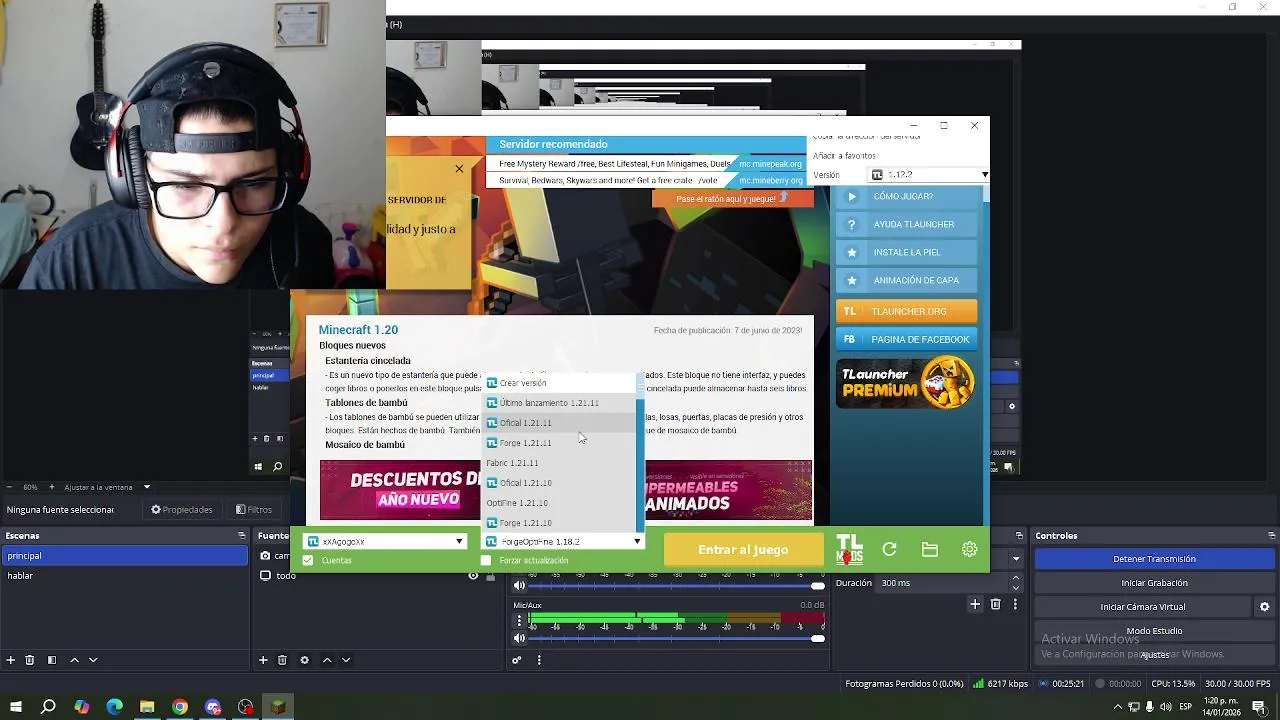Click 'Detener Transmisión' button
Viewport: 1280px width, 720px height.
[x=1154, y=559]
